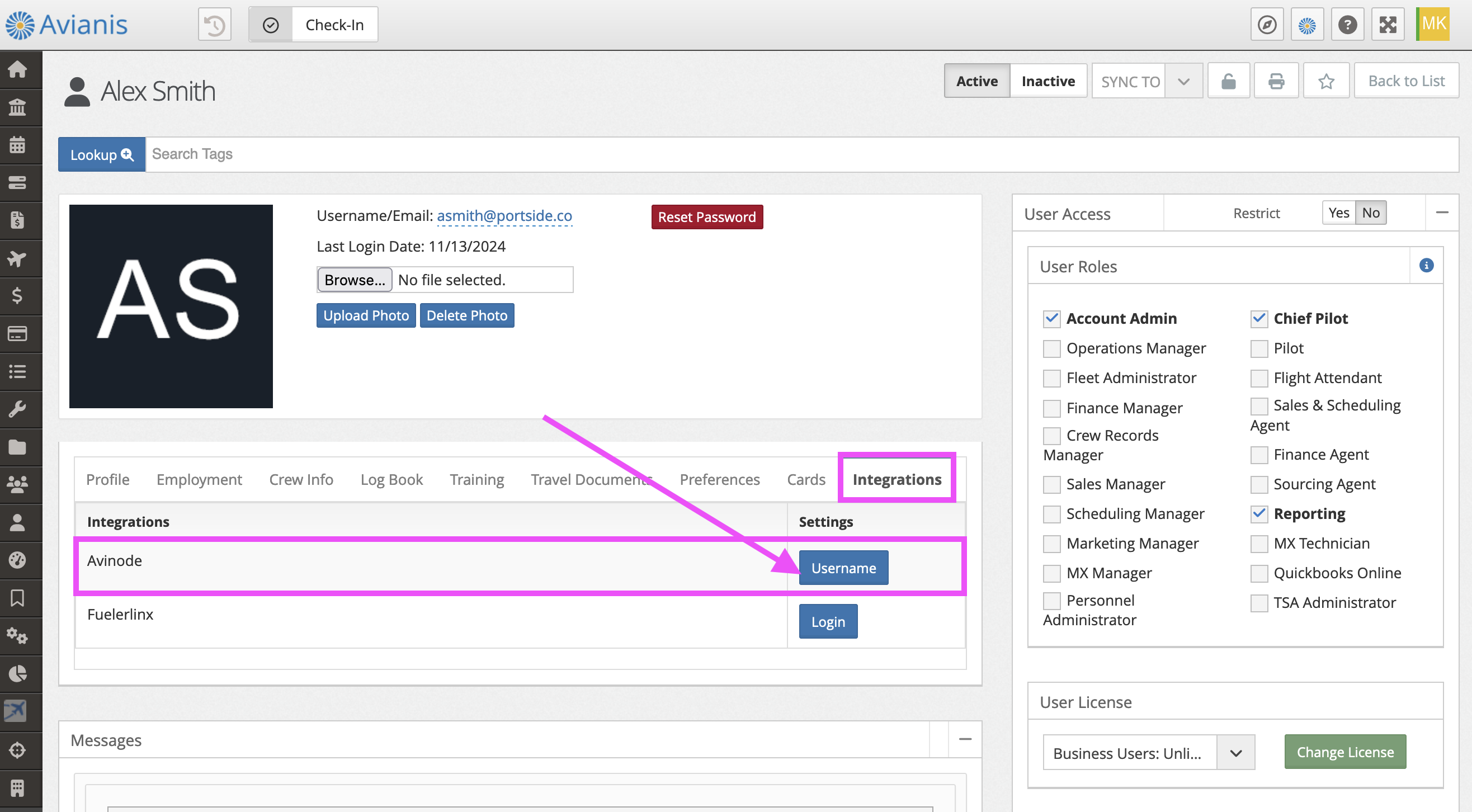Click the Search Tags input field
This screenshot has height=812, width=1472.
pos(803,154)
